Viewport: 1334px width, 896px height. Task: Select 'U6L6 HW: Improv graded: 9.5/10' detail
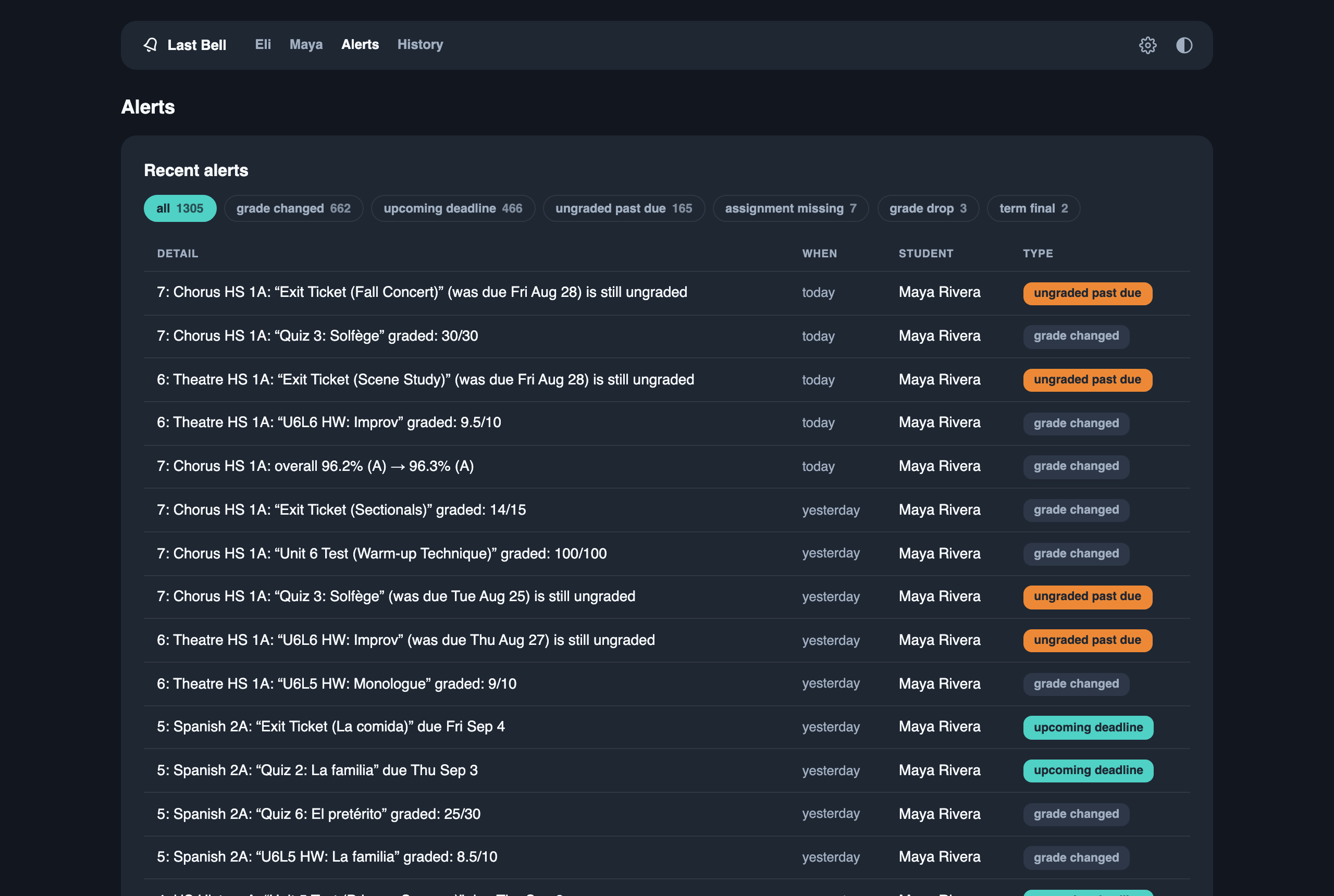329,423
